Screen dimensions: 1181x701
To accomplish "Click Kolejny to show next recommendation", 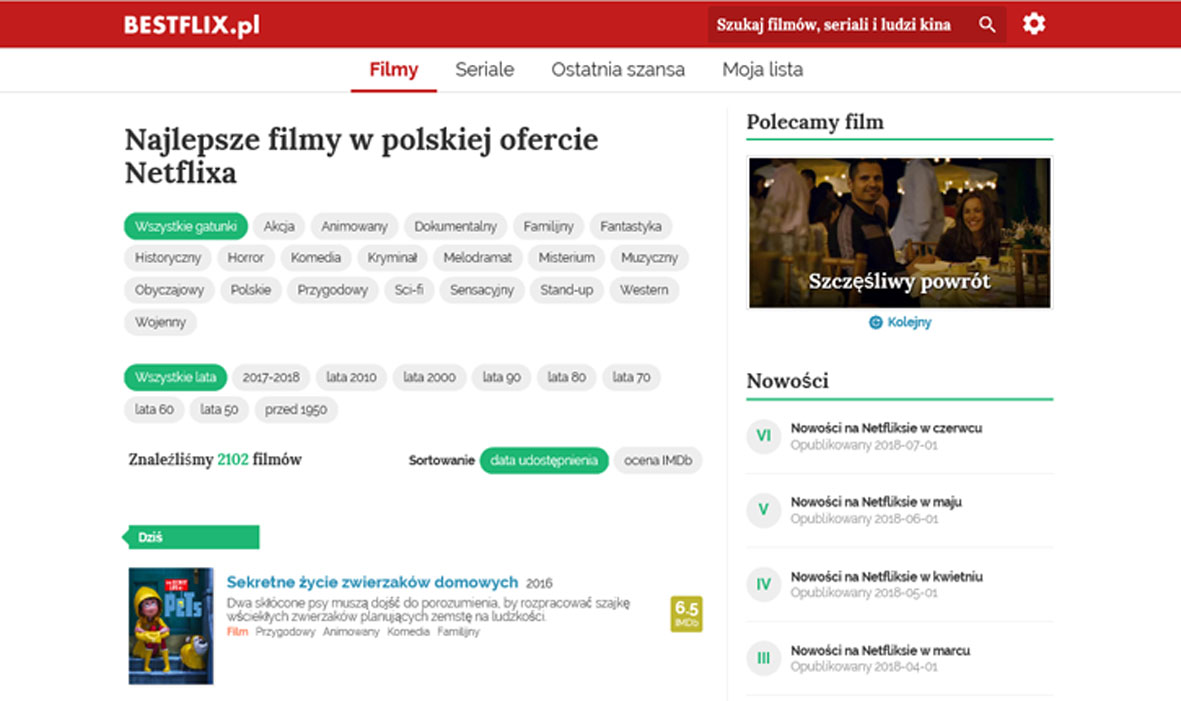I will coord(900,323).
